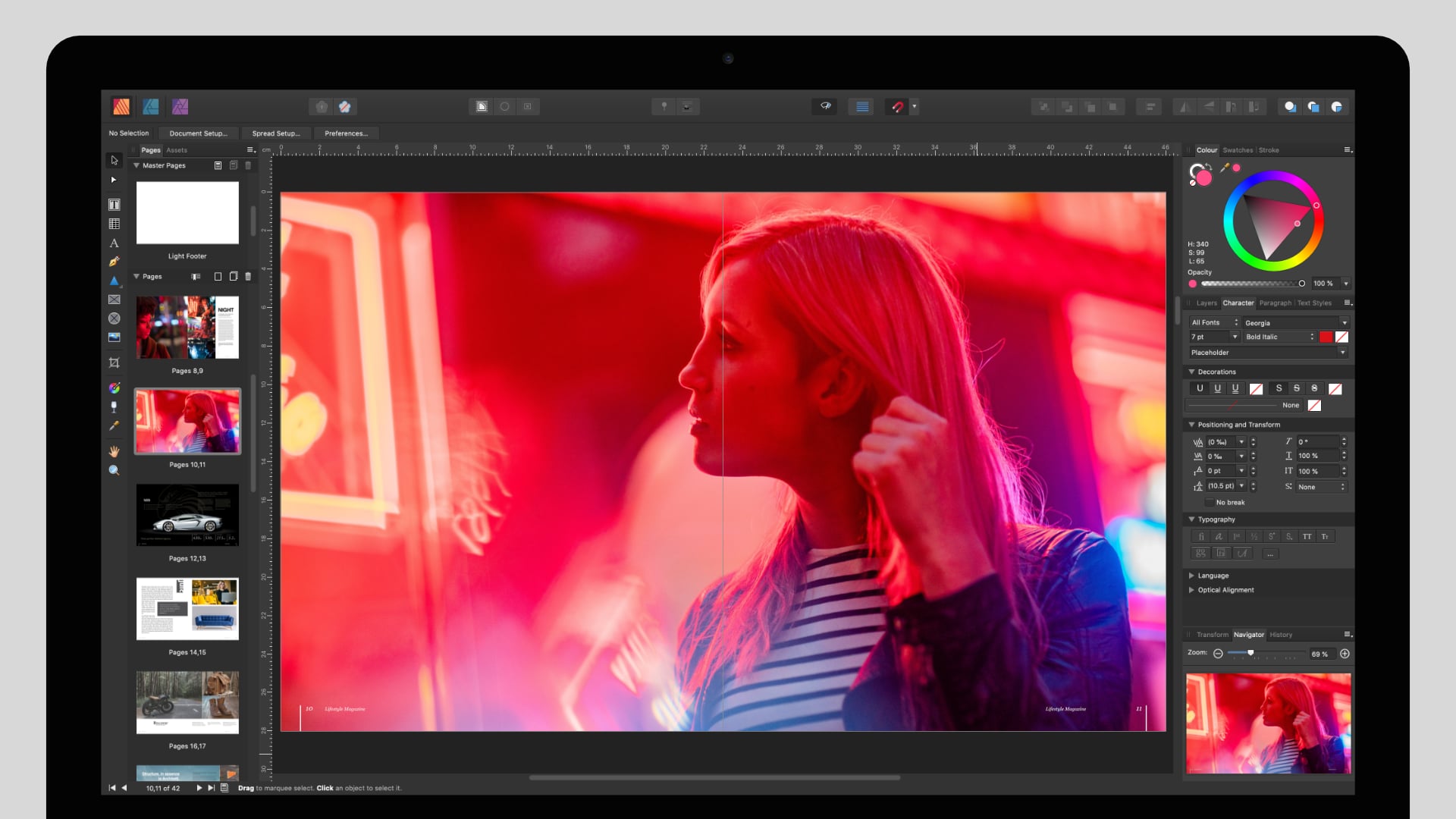Select the Colour Picker tool
Image resolution: width=1456 pixels, height=819 pixels.
[x=115, y=425]
